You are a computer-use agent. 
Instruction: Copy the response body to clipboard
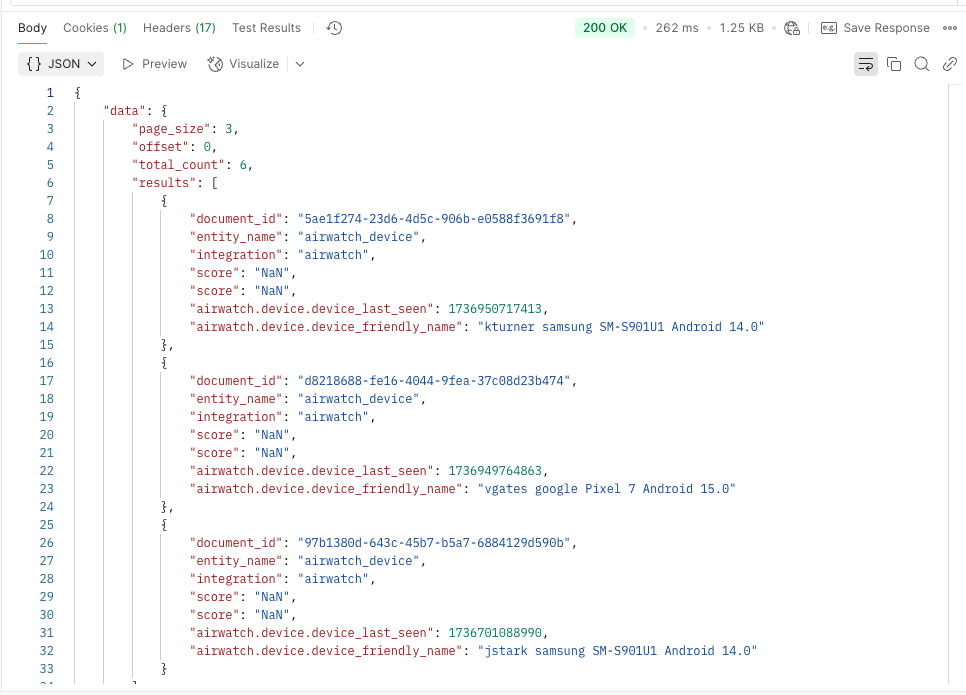893,63
